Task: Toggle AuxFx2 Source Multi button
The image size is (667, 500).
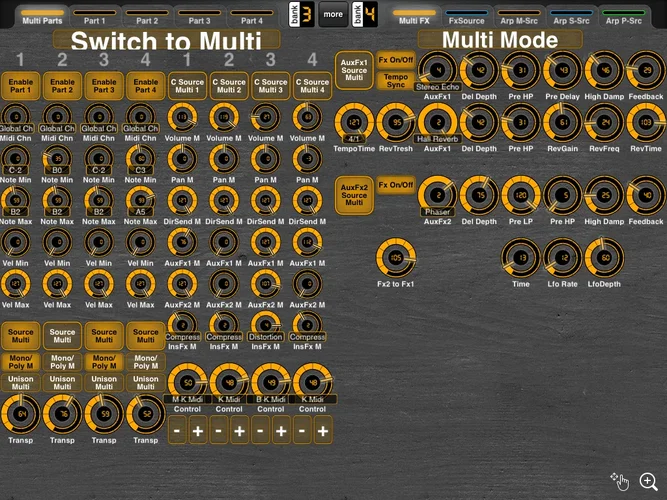Action: pos(354,195)
